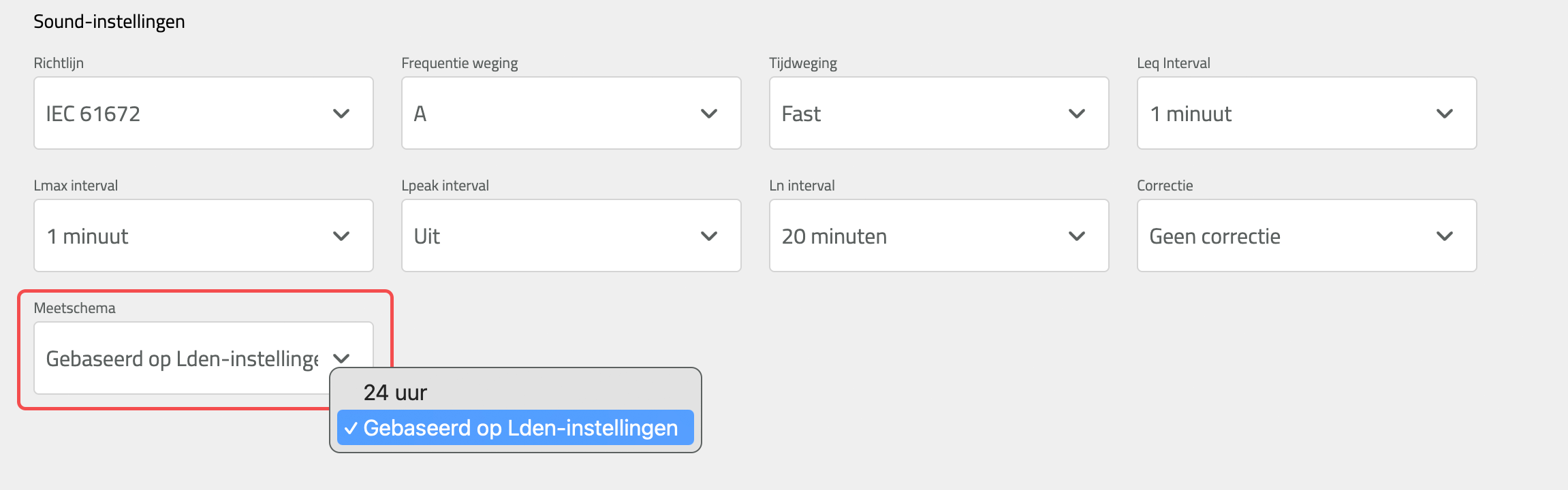1568x490 pixels.
Task: Open the Lmax interval dropdown
Action: [184, 235]
